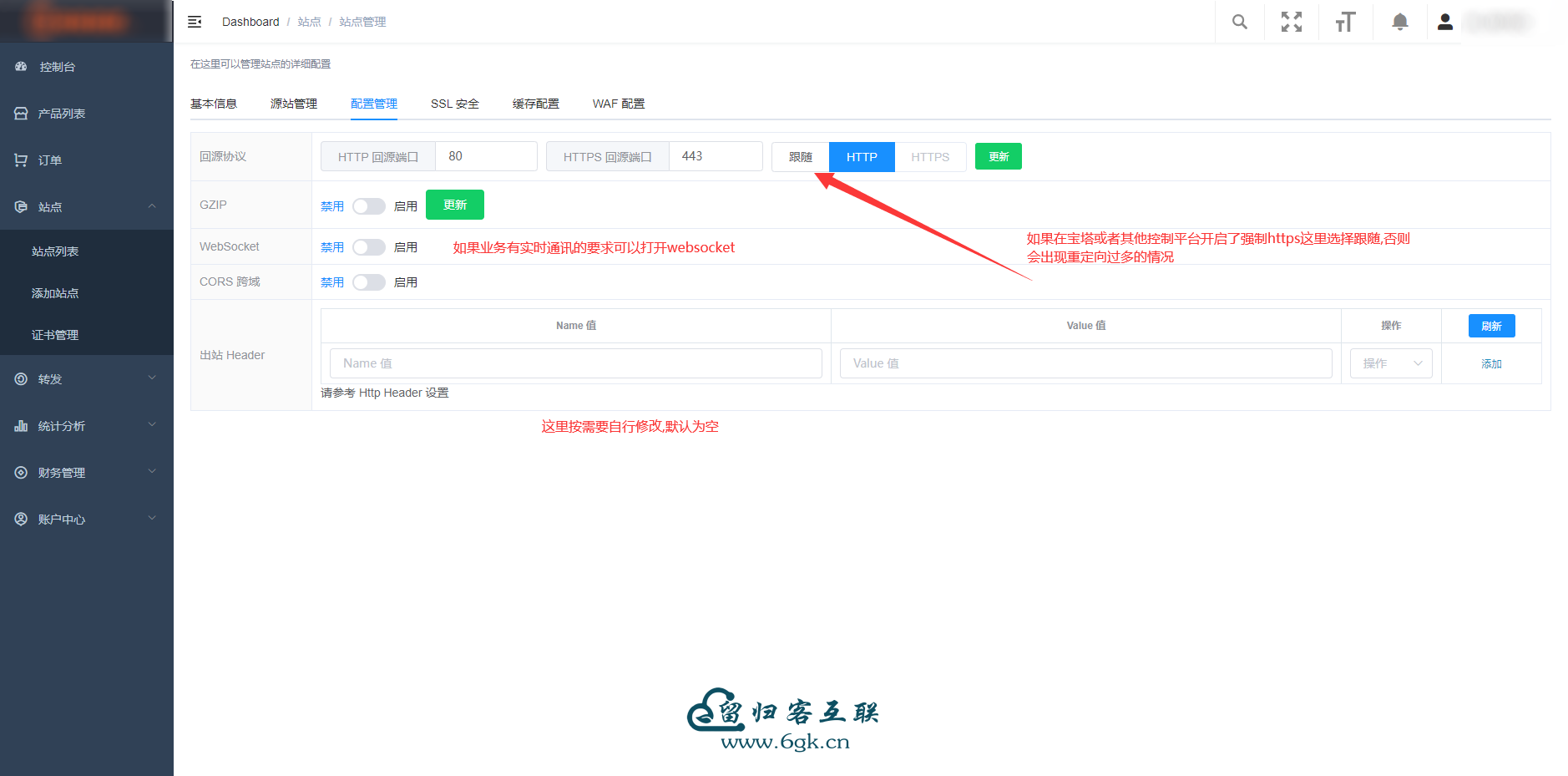
Task: Open the font size adjustment icon
Action: (1345, 23)
